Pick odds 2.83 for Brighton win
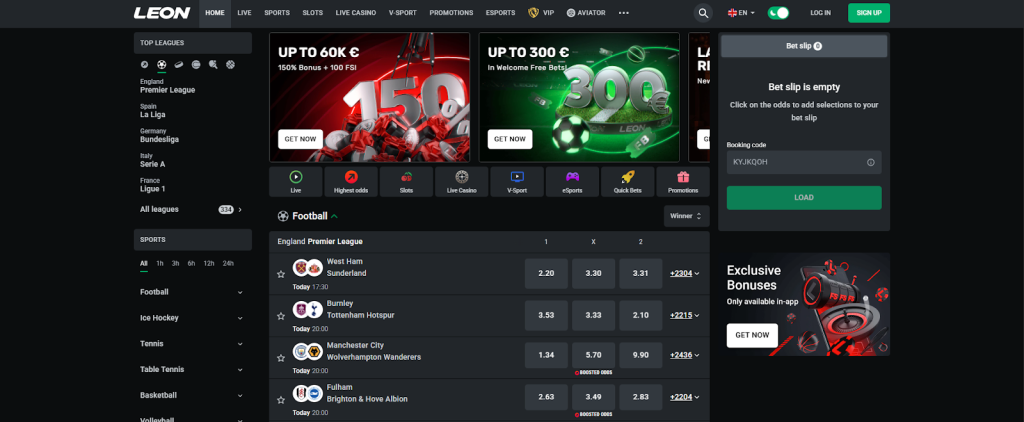The width and height of the screenshot is (1024, 422). point(641,397)
